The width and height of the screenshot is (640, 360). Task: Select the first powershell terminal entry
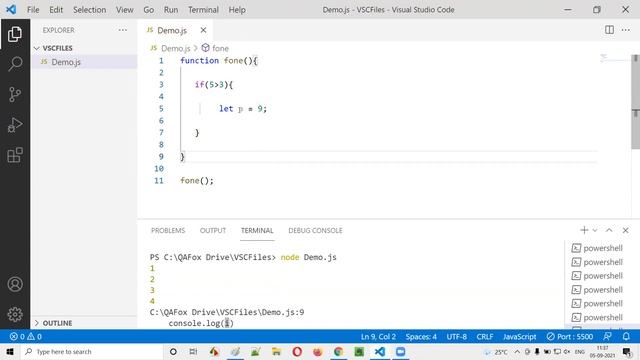click(597, 248)
